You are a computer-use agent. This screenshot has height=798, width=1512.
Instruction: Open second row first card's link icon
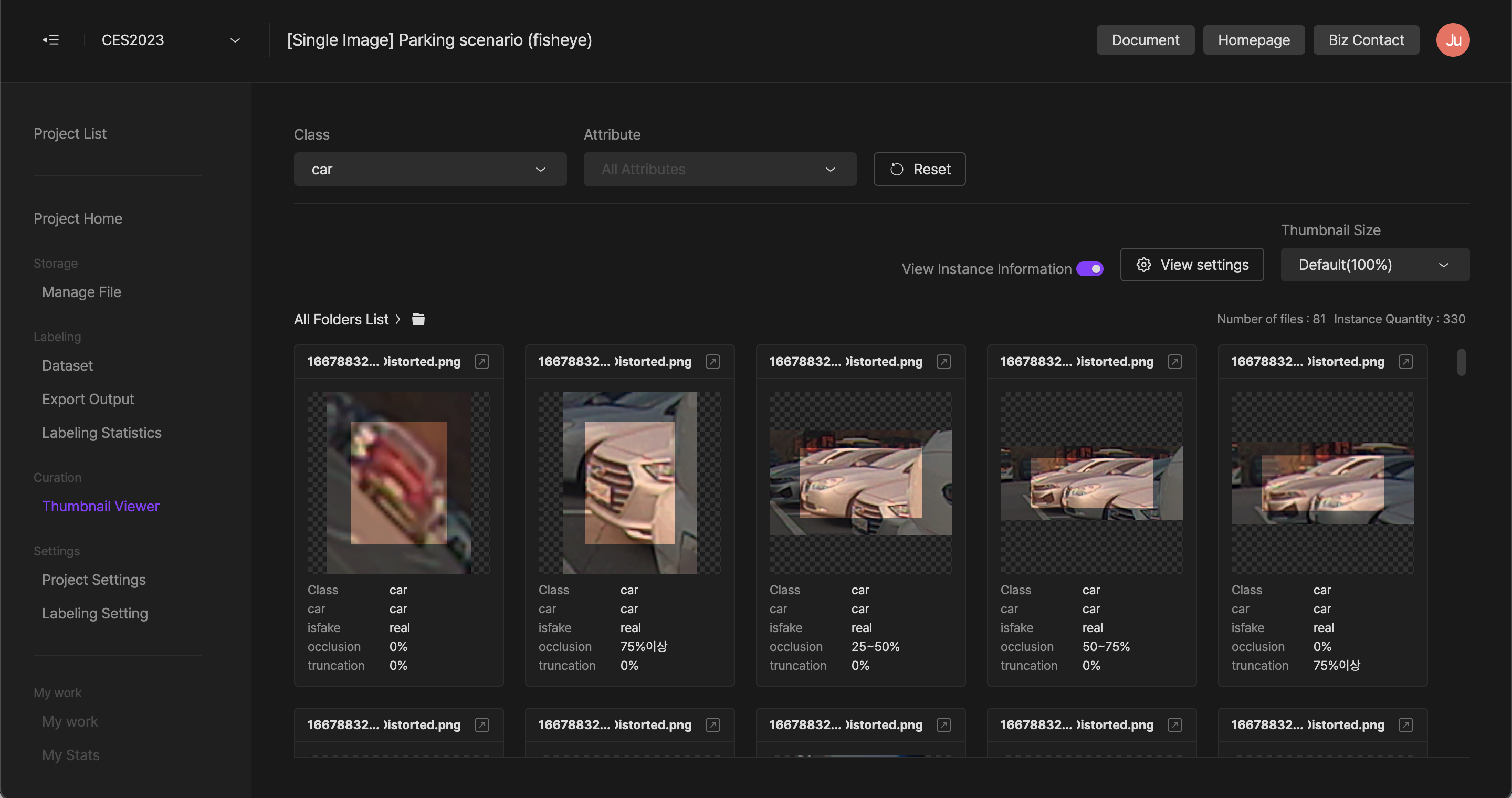(481, 724)
